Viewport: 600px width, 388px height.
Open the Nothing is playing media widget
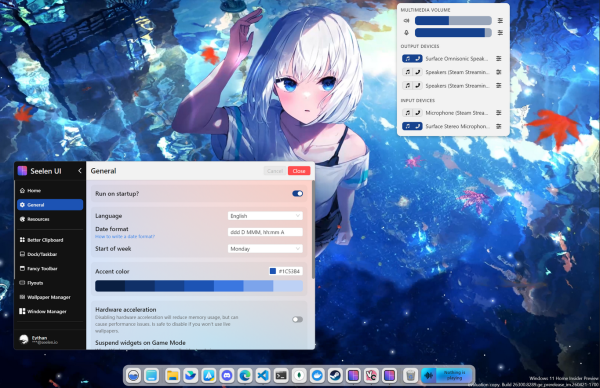tap(447, 375)
